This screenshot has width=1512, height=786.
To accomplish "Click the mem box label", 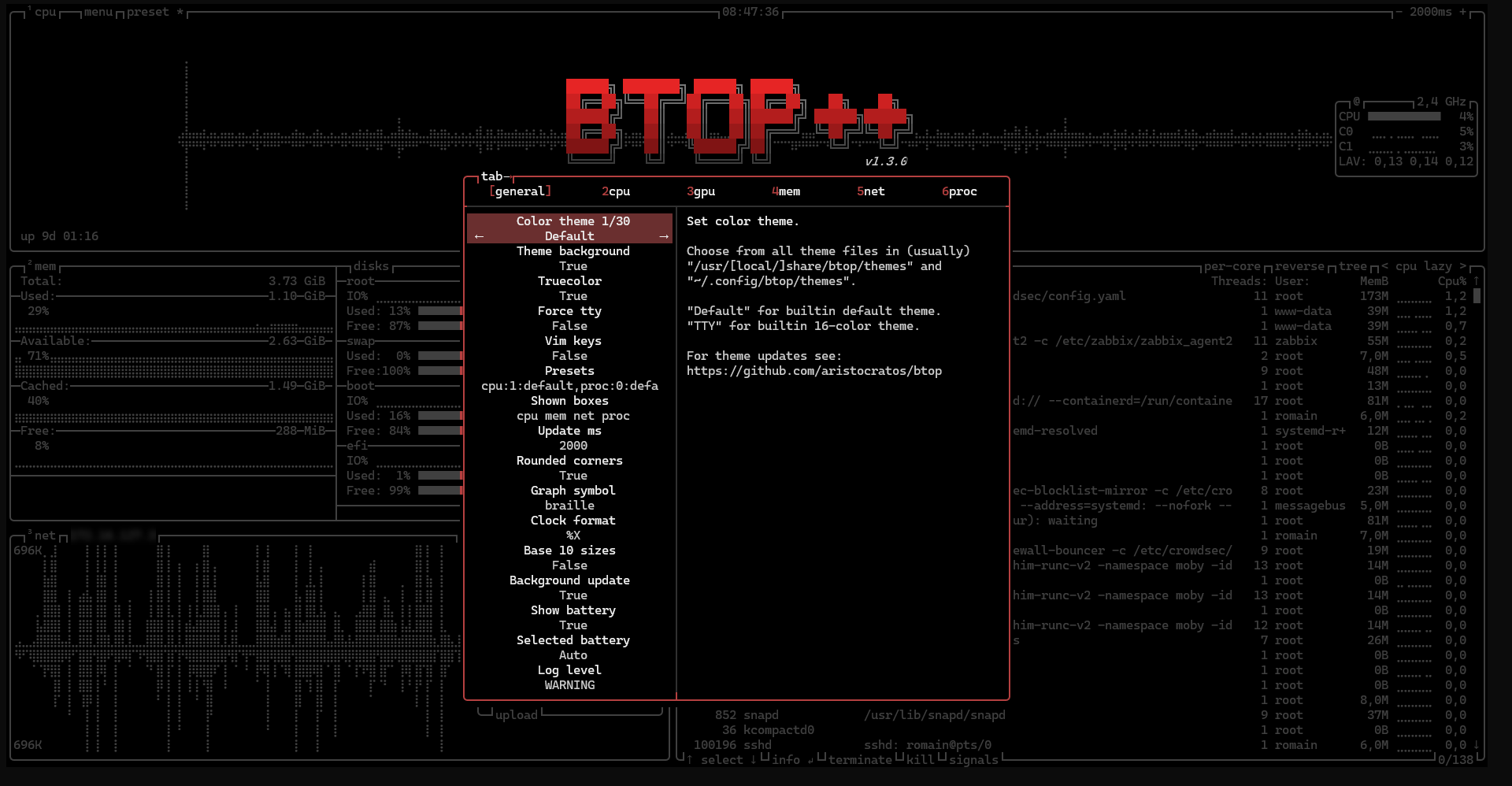I will tap(45, 266).
